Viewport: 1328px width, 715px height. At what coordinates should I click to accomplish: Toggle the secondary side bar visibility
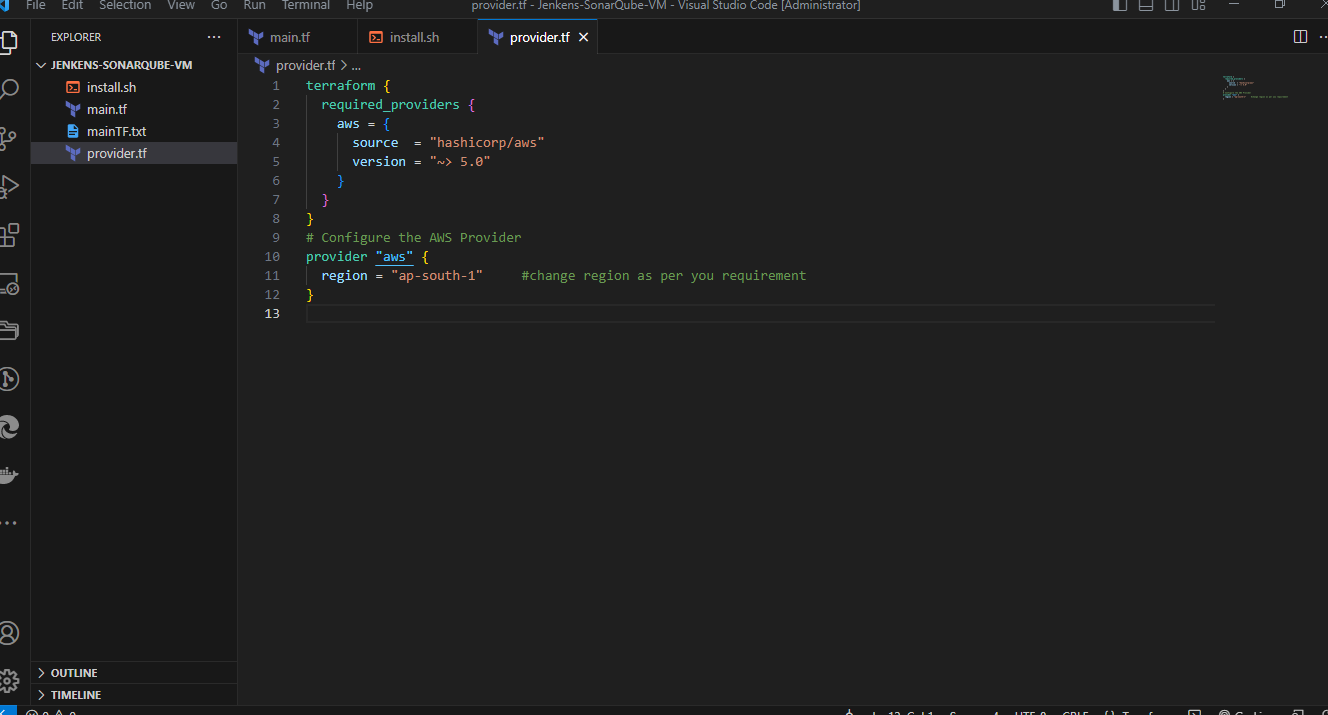click(x=1172, y=5)
